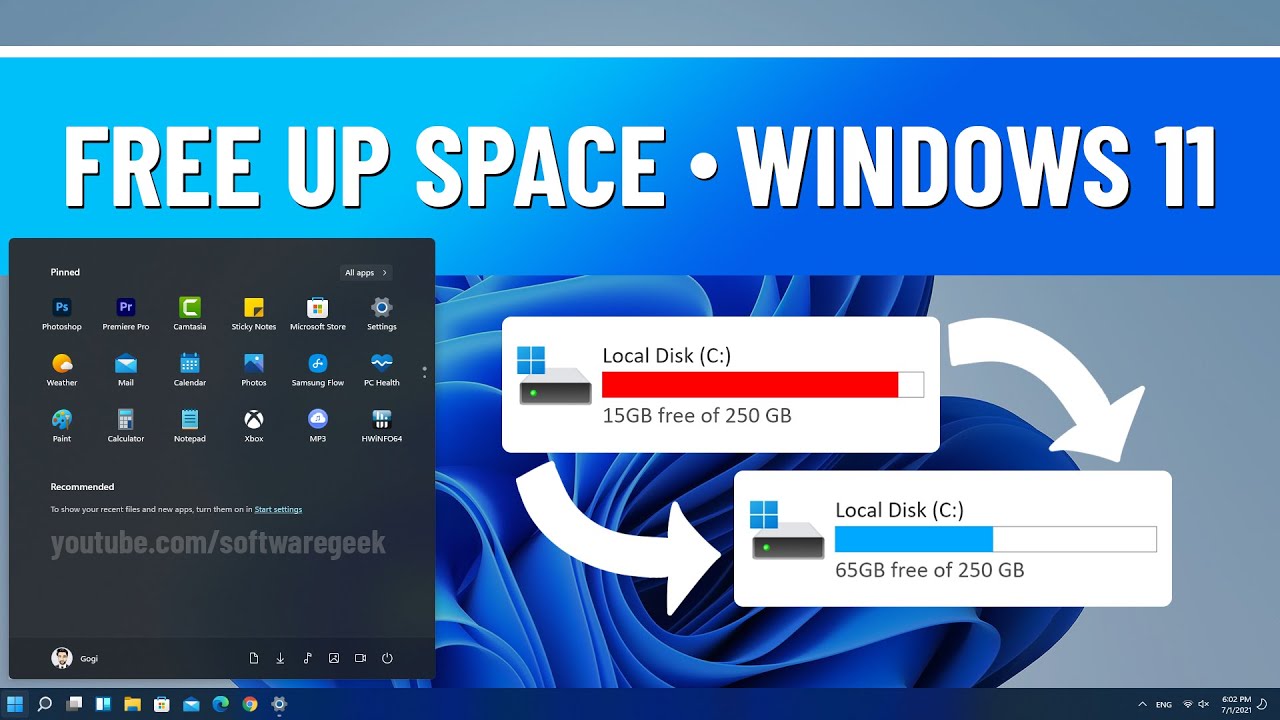Open the Calculator app
Screen dimensions: 1280x720
[x=126, y=425]
